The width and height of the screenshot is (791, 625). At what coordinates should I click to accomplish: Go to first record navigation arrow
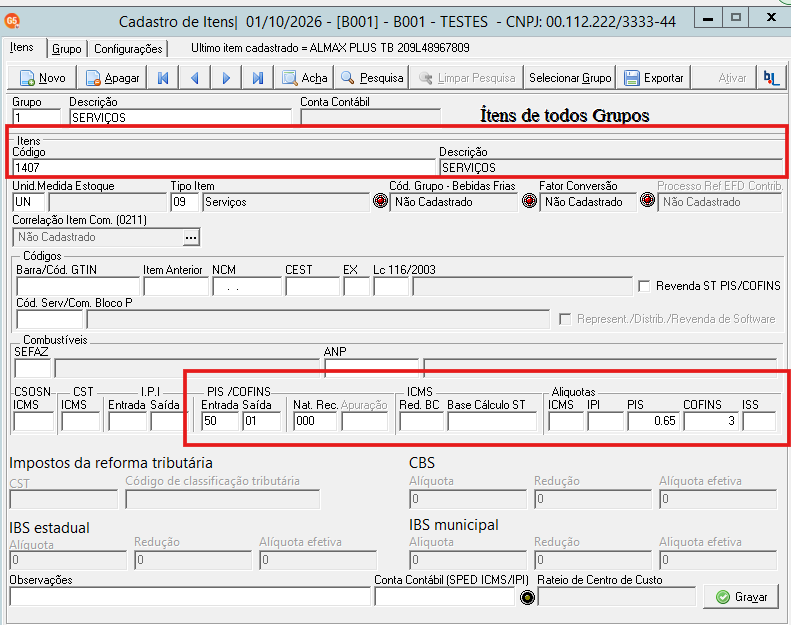(x=162, y=78)
